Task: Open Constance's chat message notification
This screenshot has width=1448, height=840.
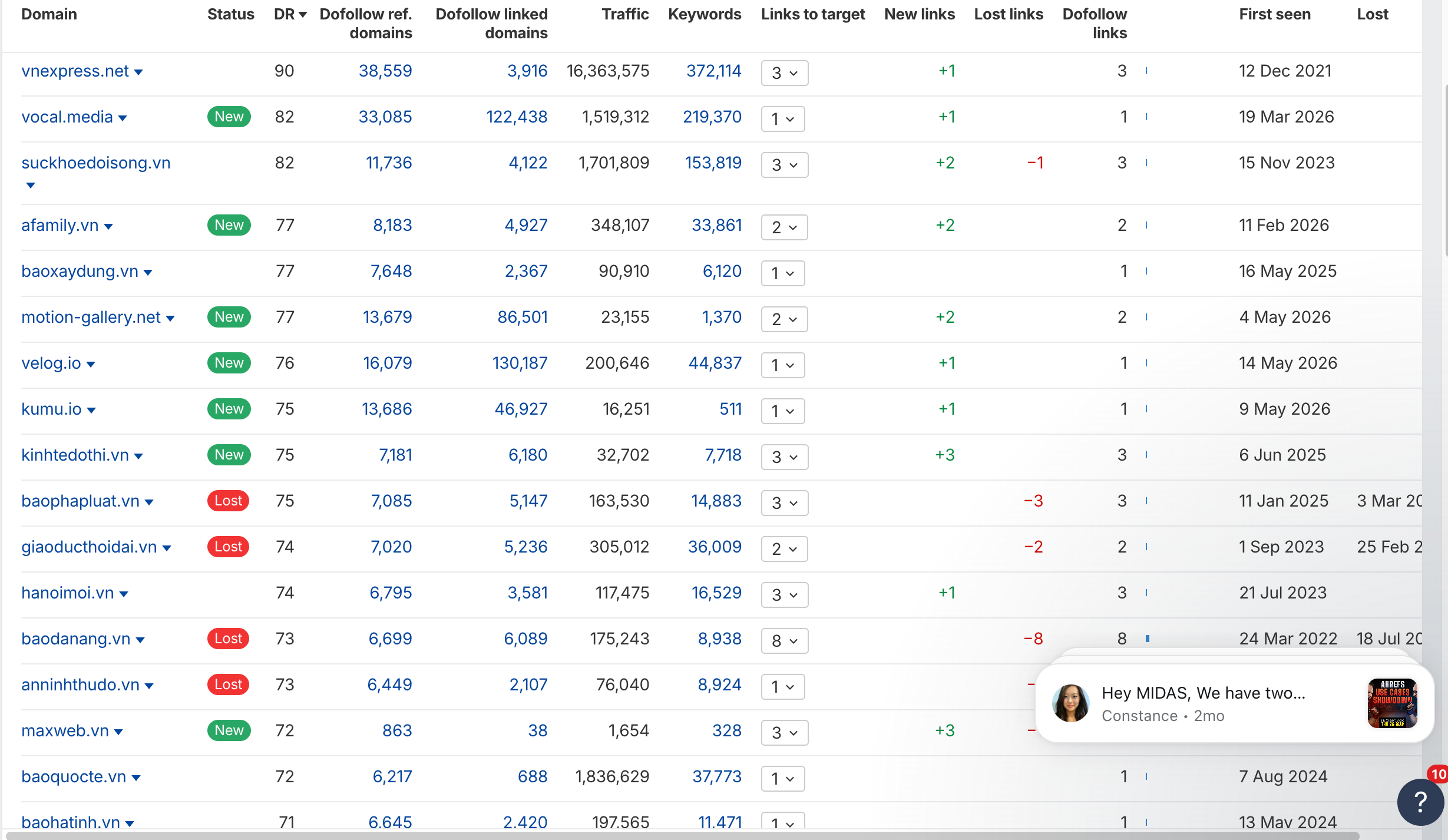Action: pos(1234,703)
